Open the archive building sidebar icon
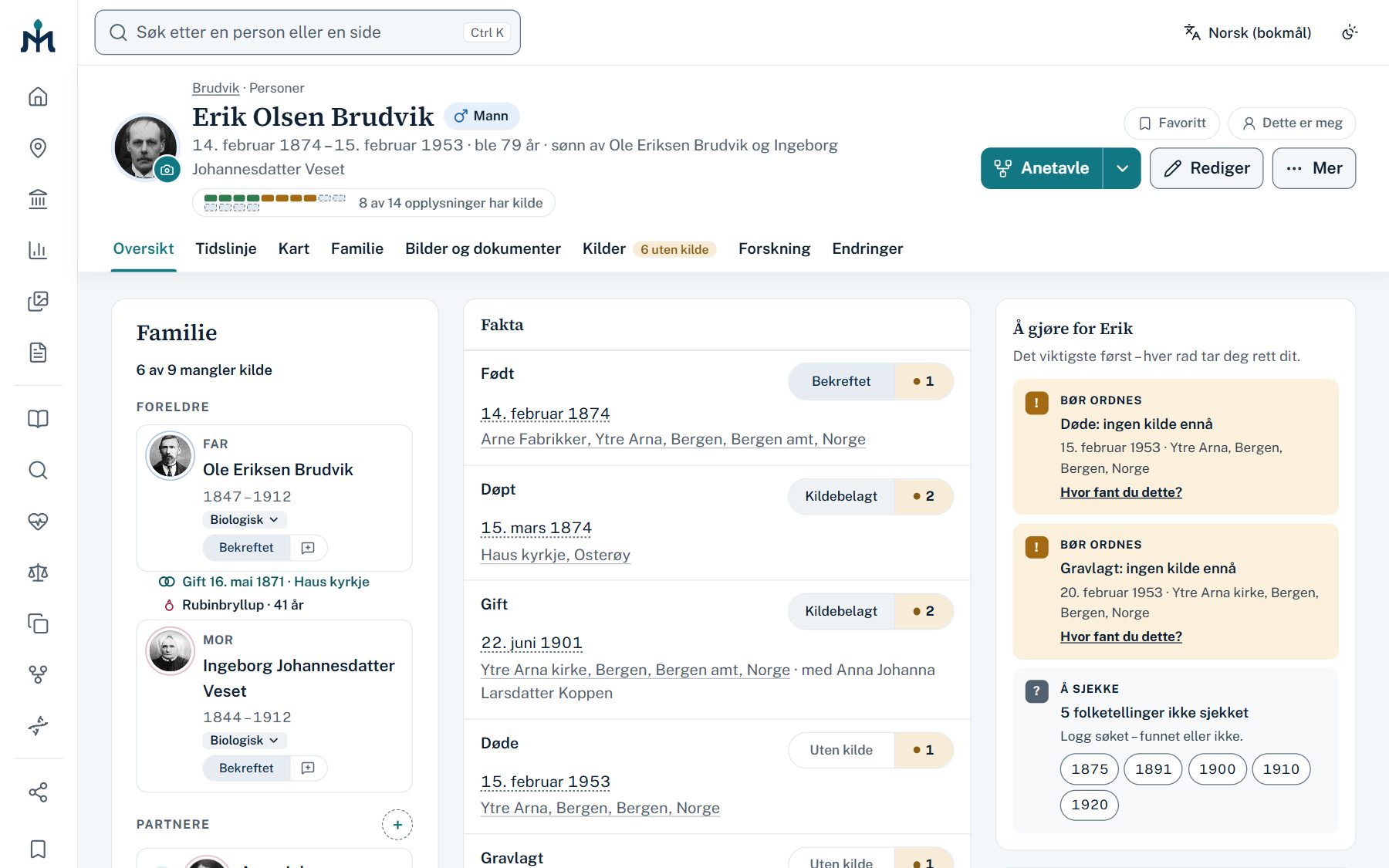This screenshot has height=868, width=1389. point(38,199)
